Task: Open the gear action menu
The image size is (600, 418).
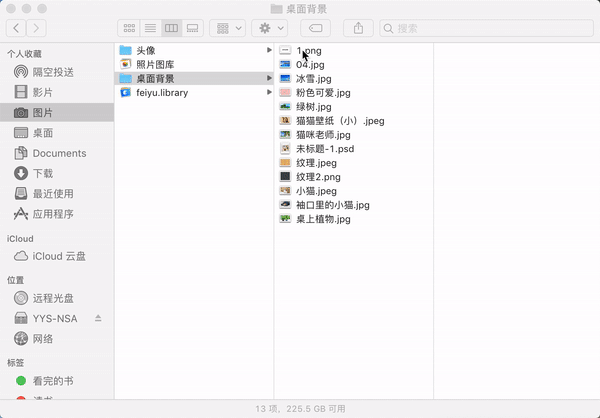Action: [270, 28]
